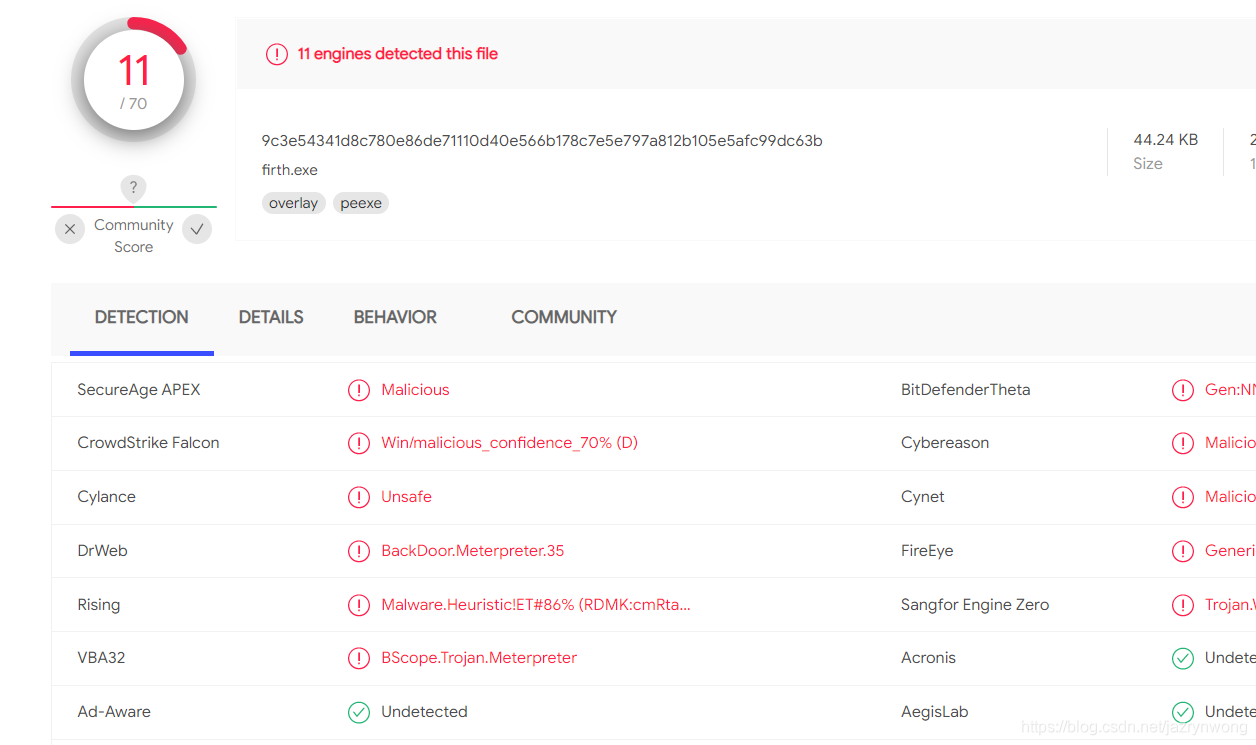The image size is (1256, 745).
Task: Click the green check icon in Acronis row
Action: (x=1183, y=658)
